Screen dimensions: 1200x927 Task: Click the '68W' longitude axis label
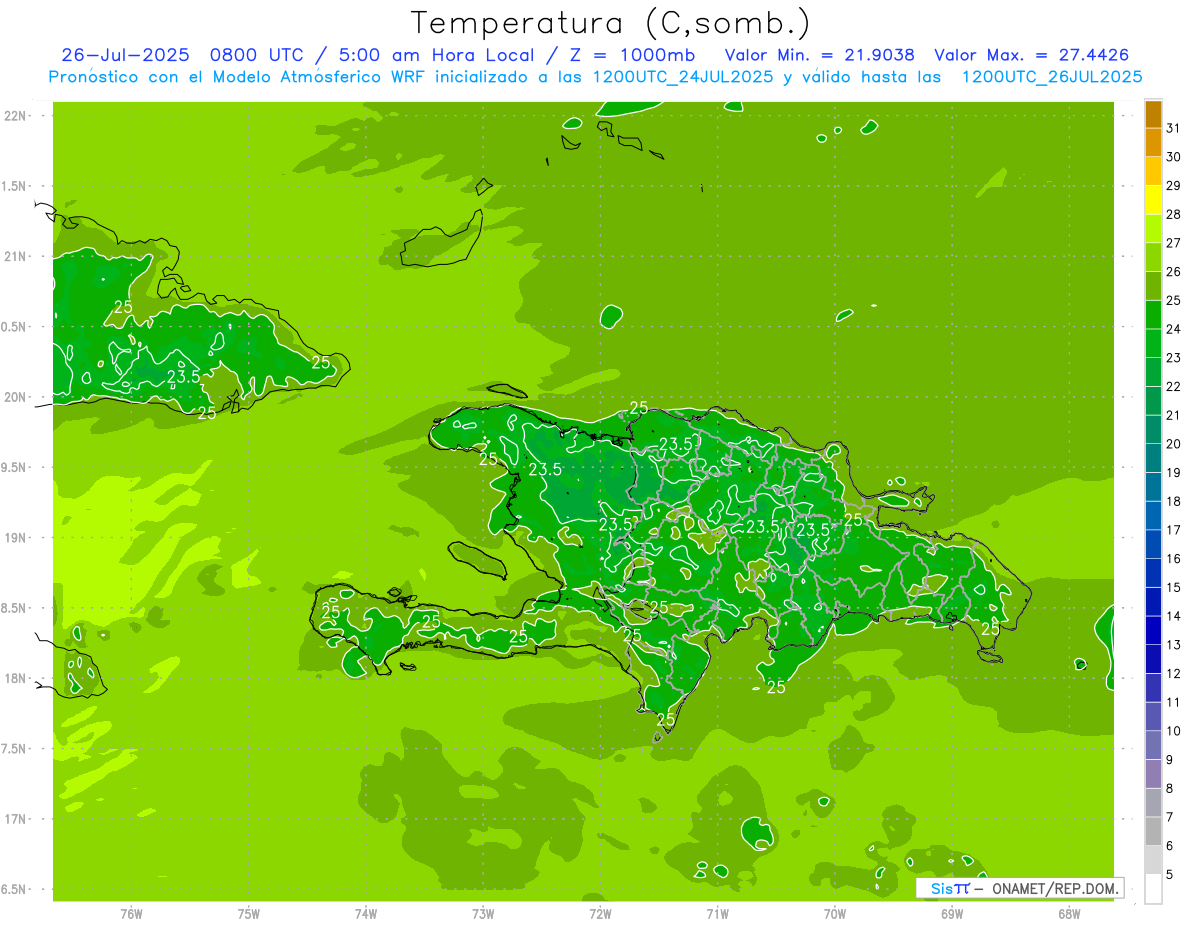tap(1069, 913)
